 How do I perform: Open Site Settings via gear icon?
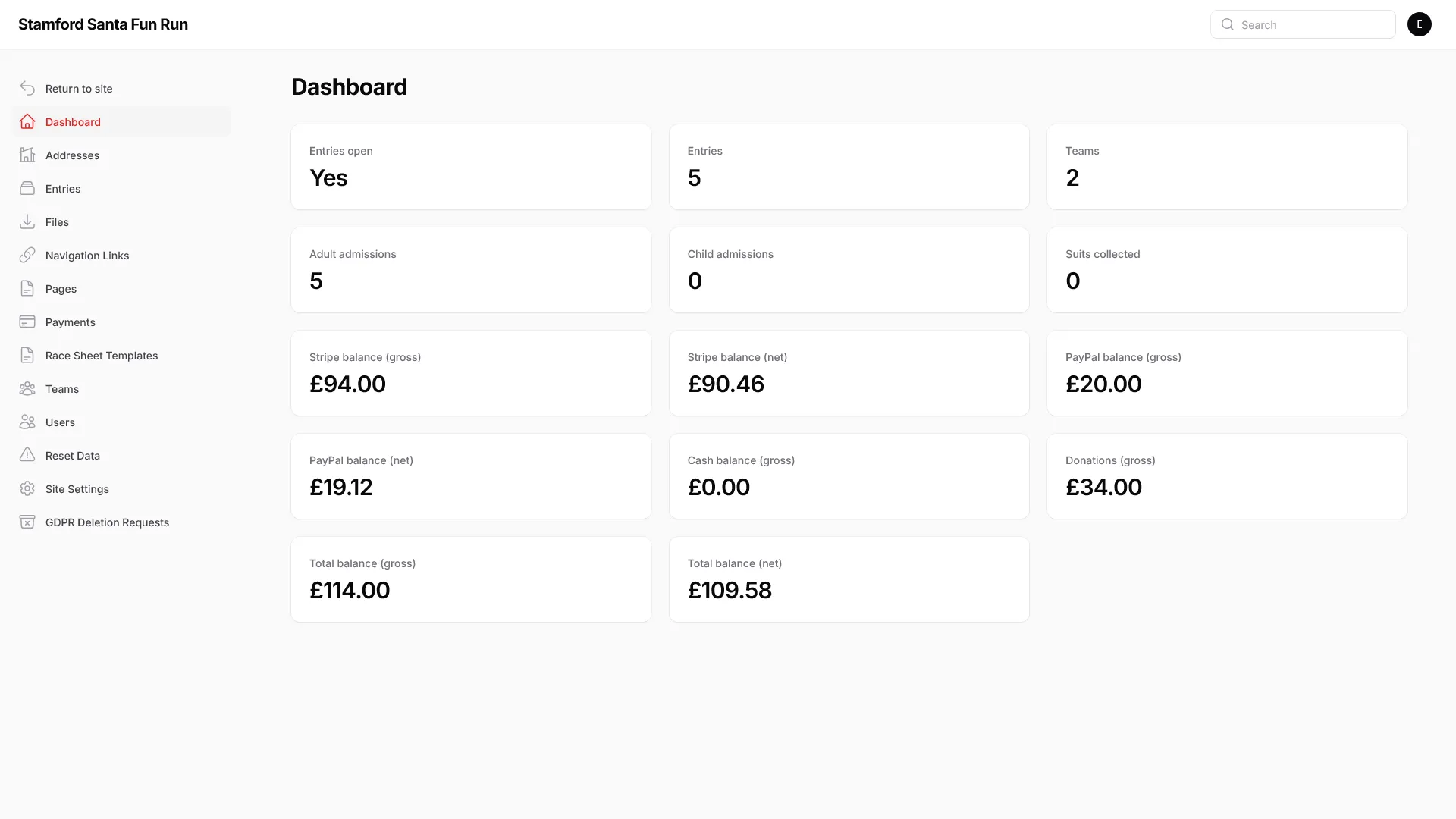(x=27, y=488)
